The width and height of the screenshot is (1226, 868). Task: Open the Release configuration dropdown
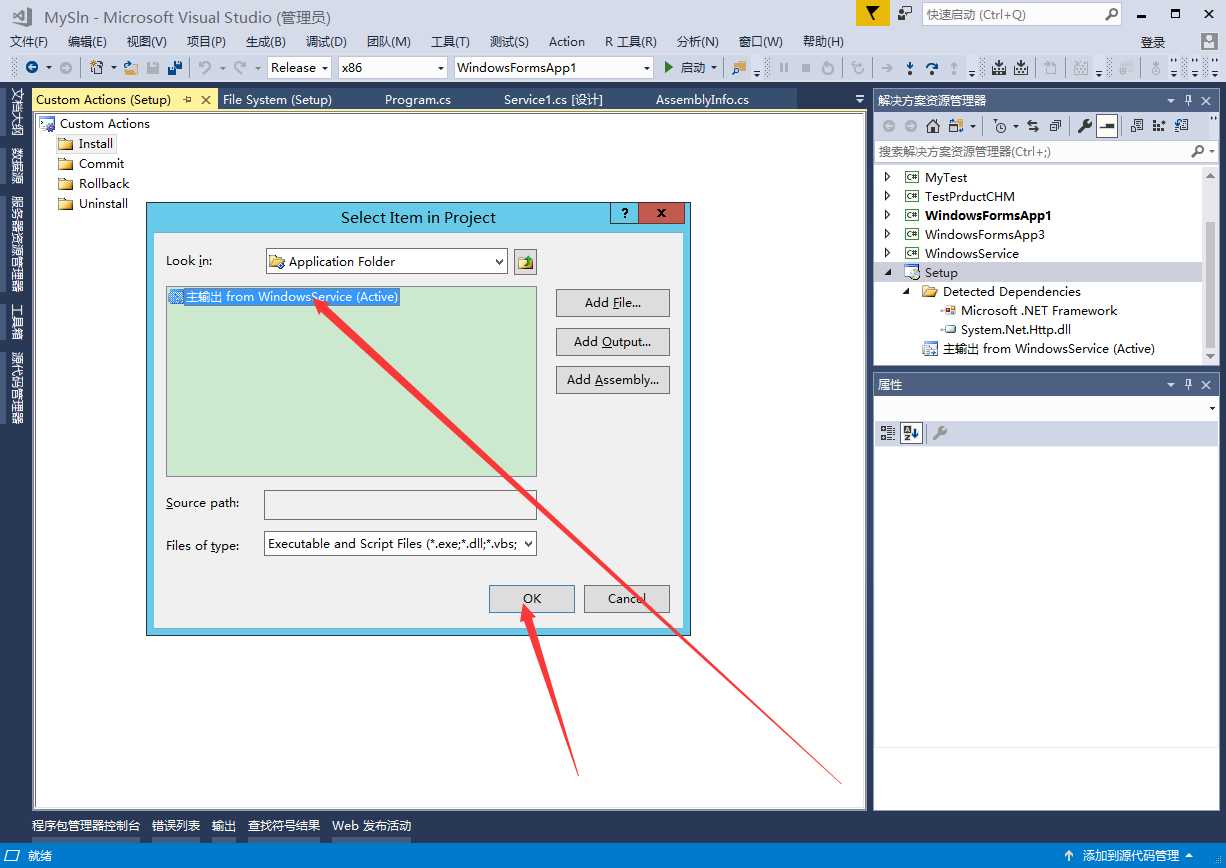point(325,68)
